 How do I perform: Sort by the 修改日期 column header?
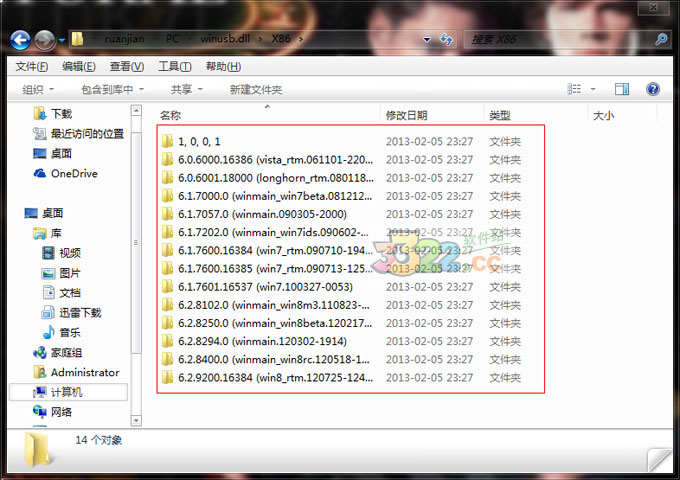[406, 115]
